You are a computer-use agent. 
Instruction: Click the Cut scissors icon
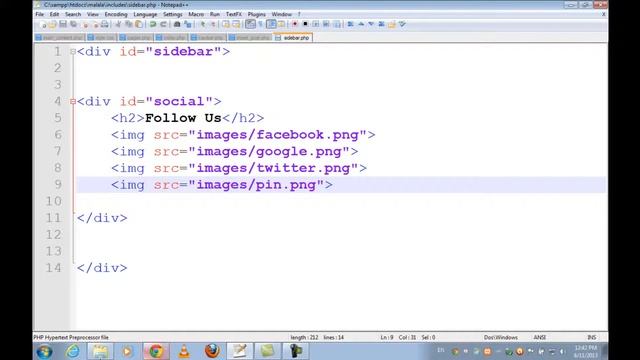(x=118, y=24)
